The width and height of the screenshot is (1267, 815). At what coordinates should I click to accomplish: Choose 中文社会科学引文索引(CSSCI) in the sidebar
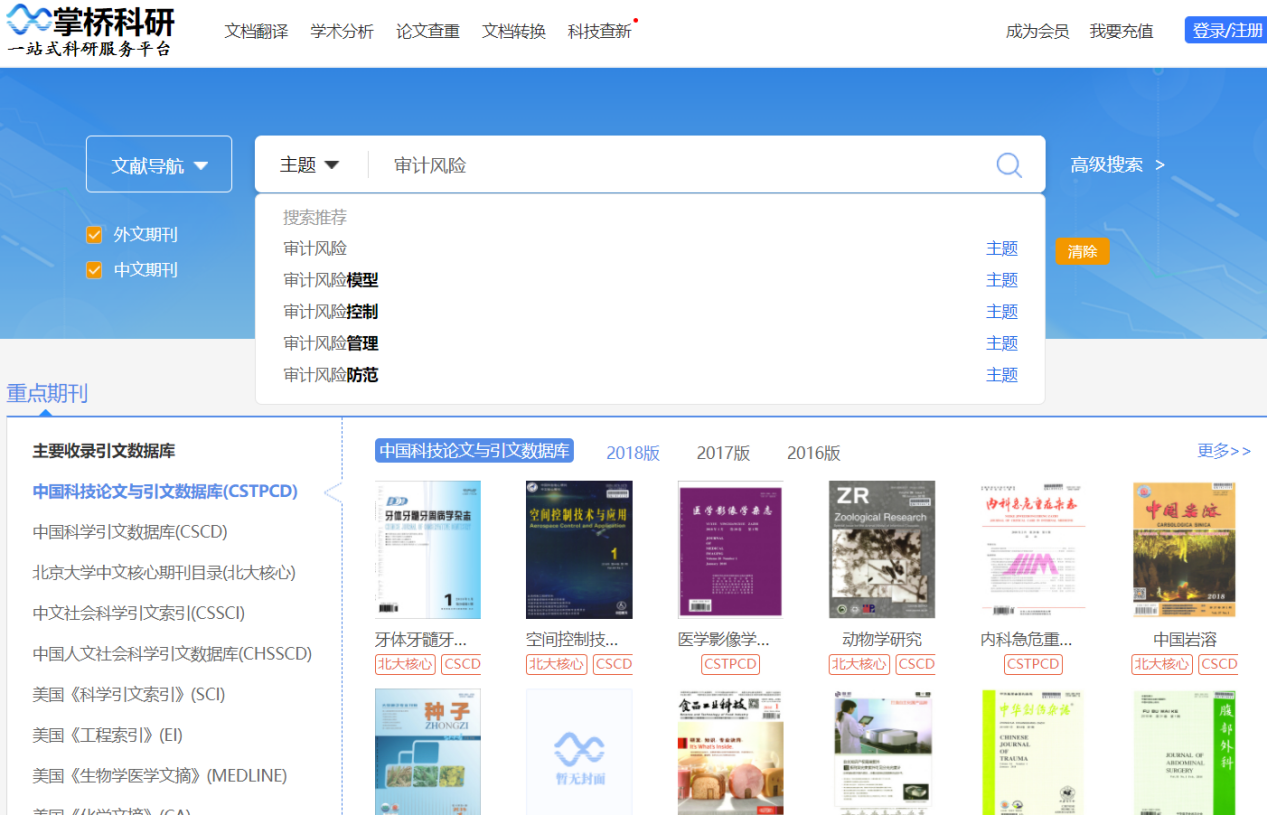coord(139,613)
